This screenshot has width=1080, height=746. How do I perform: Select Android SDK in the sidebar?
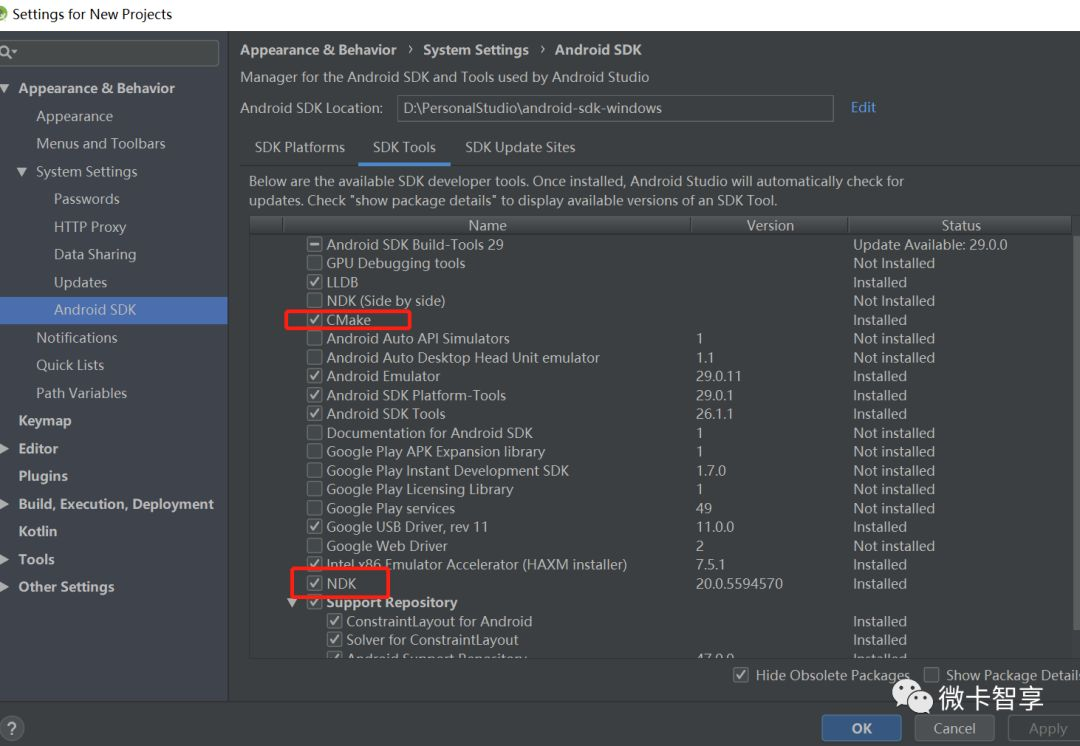(114, 310)
